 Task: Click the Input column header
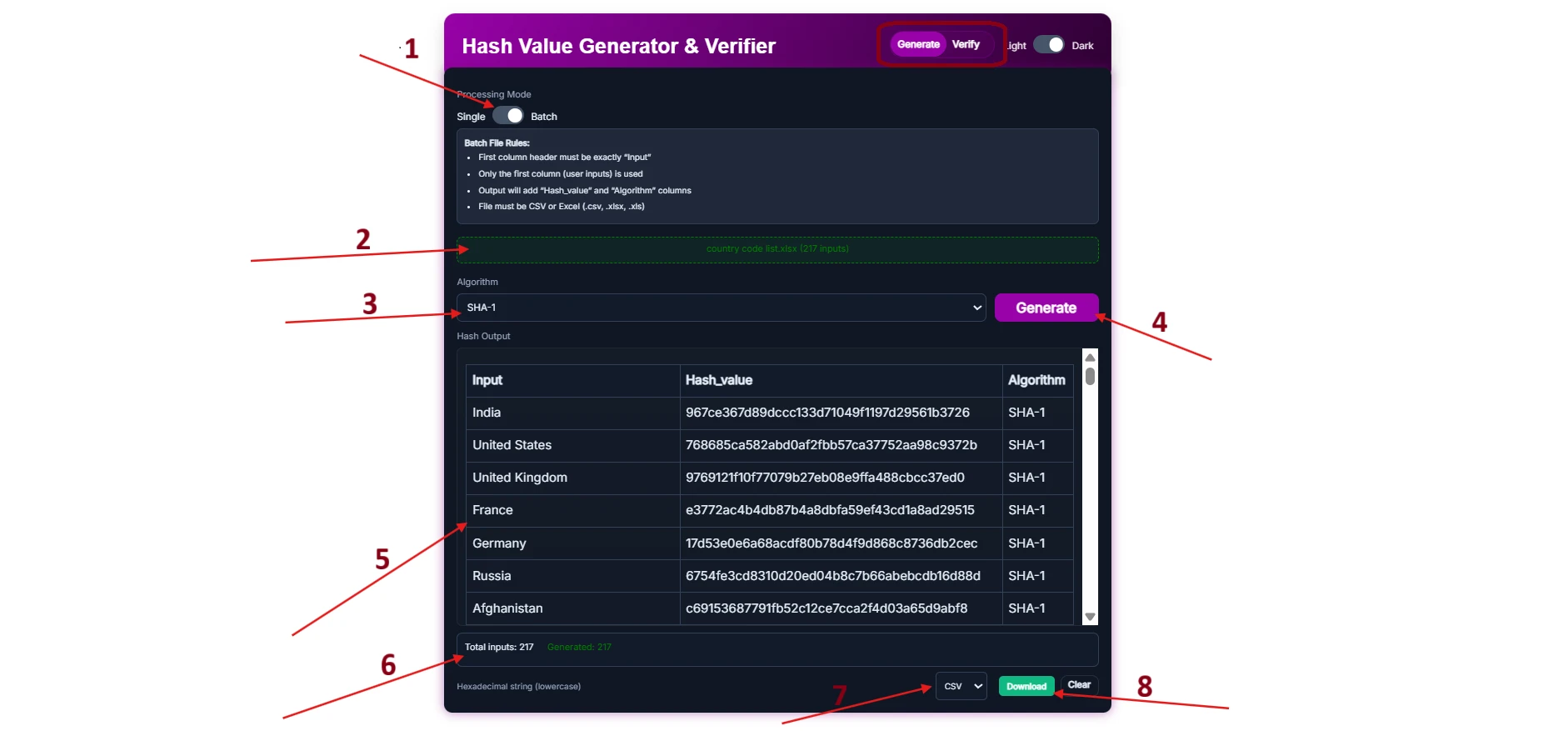pyautogui.click(x=572, y=380)
